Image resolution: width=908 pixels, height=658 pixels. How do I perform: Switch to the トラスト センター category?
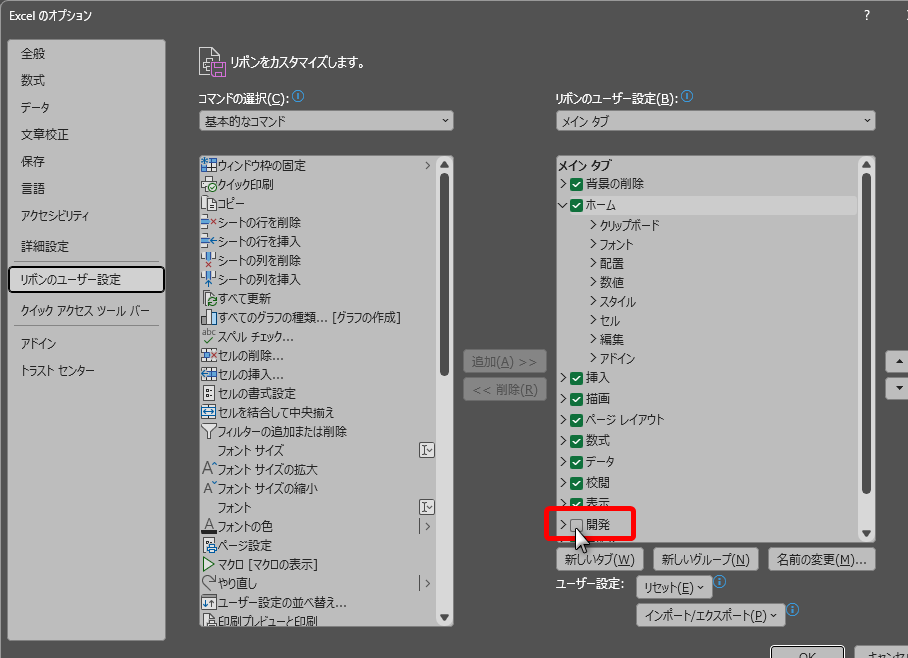click(x=58, y=371)
